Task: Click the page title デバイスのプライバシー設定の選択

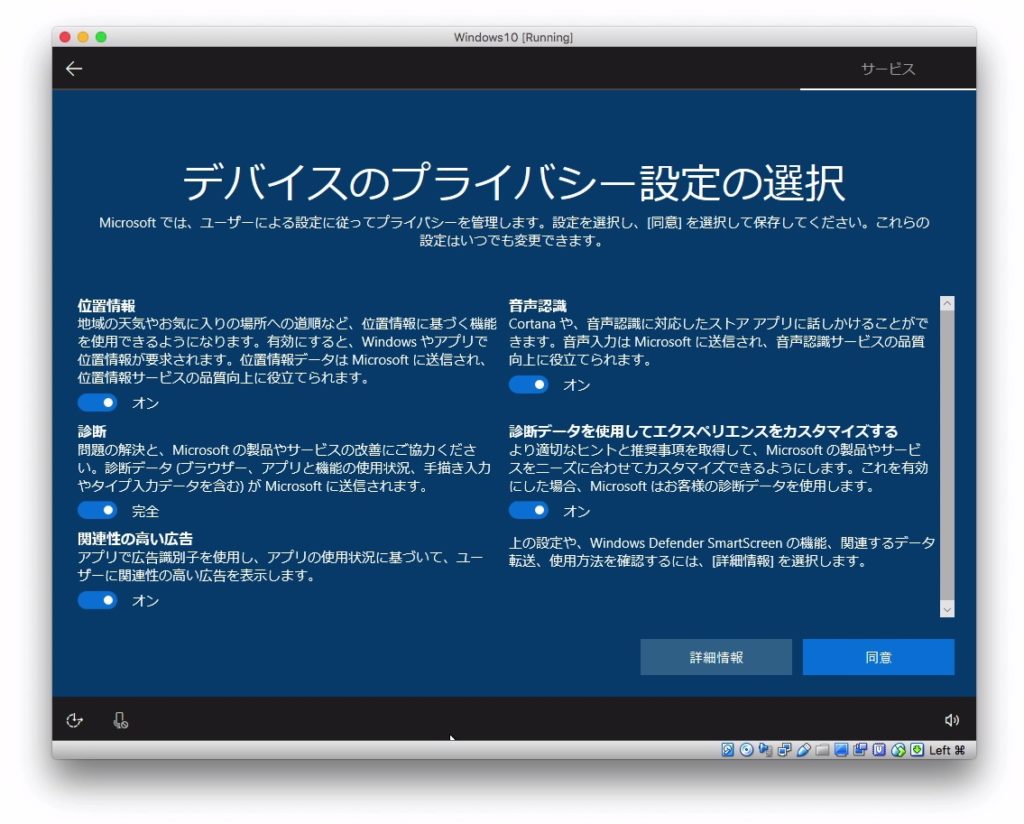Action: pos(513,182)
